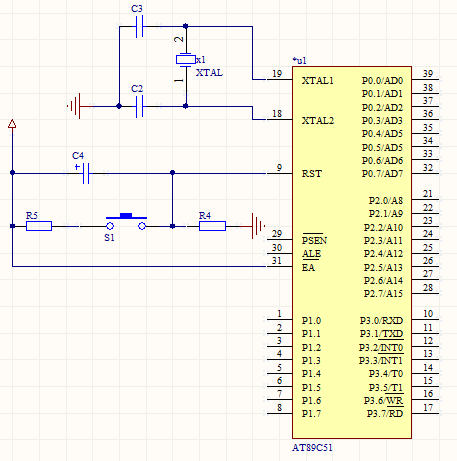Click pin label P2.7/A15
This screenshot has width=457, height=461.
pos(383,294)
